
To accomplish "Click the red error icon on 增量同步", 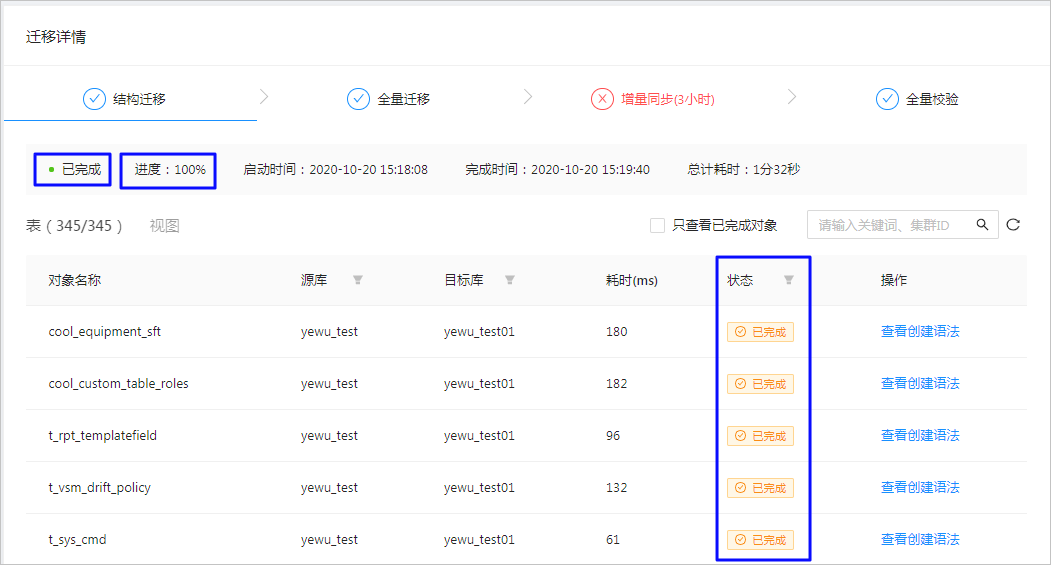I will pyautogui.click(x=602, y=99).
